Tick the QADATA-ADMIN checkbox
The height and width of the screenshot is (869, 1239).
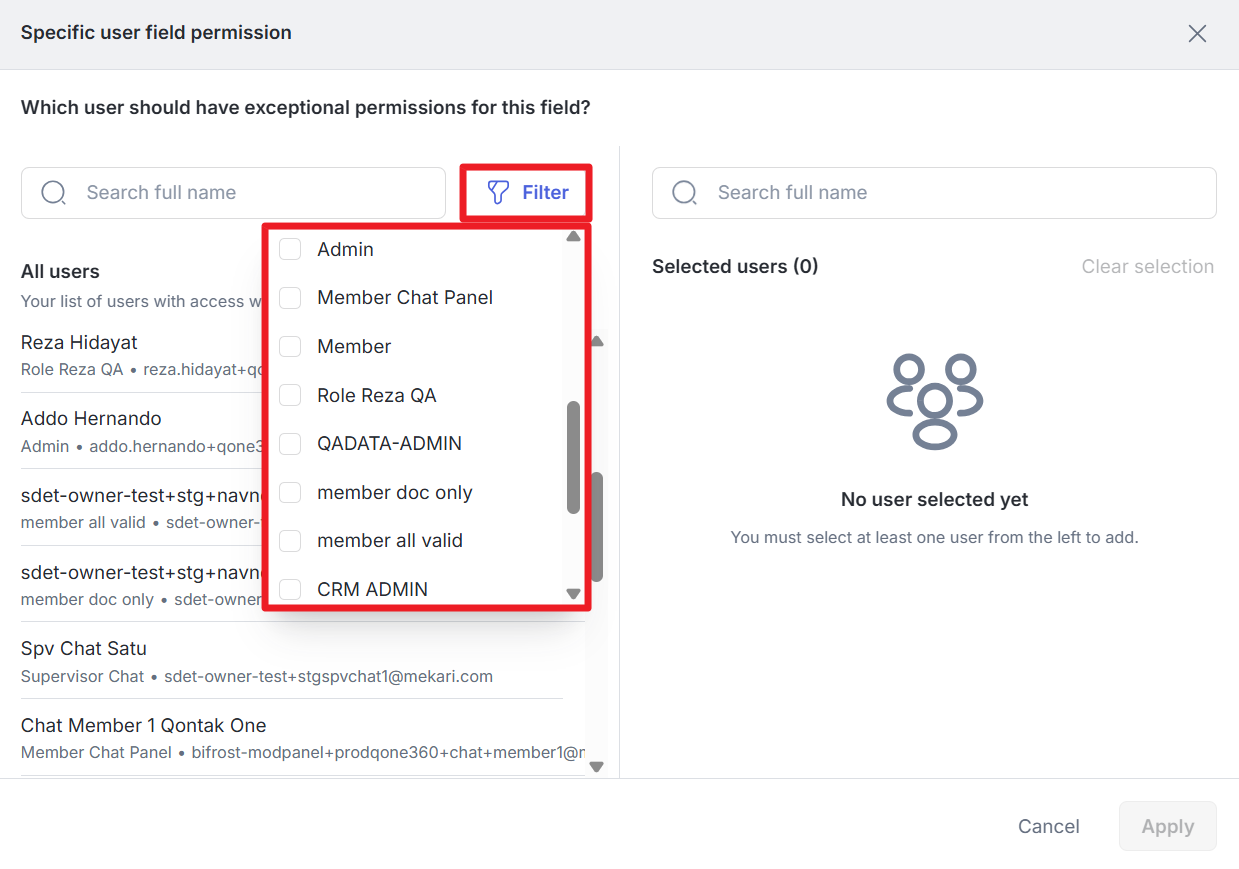(x=290, y=443)
